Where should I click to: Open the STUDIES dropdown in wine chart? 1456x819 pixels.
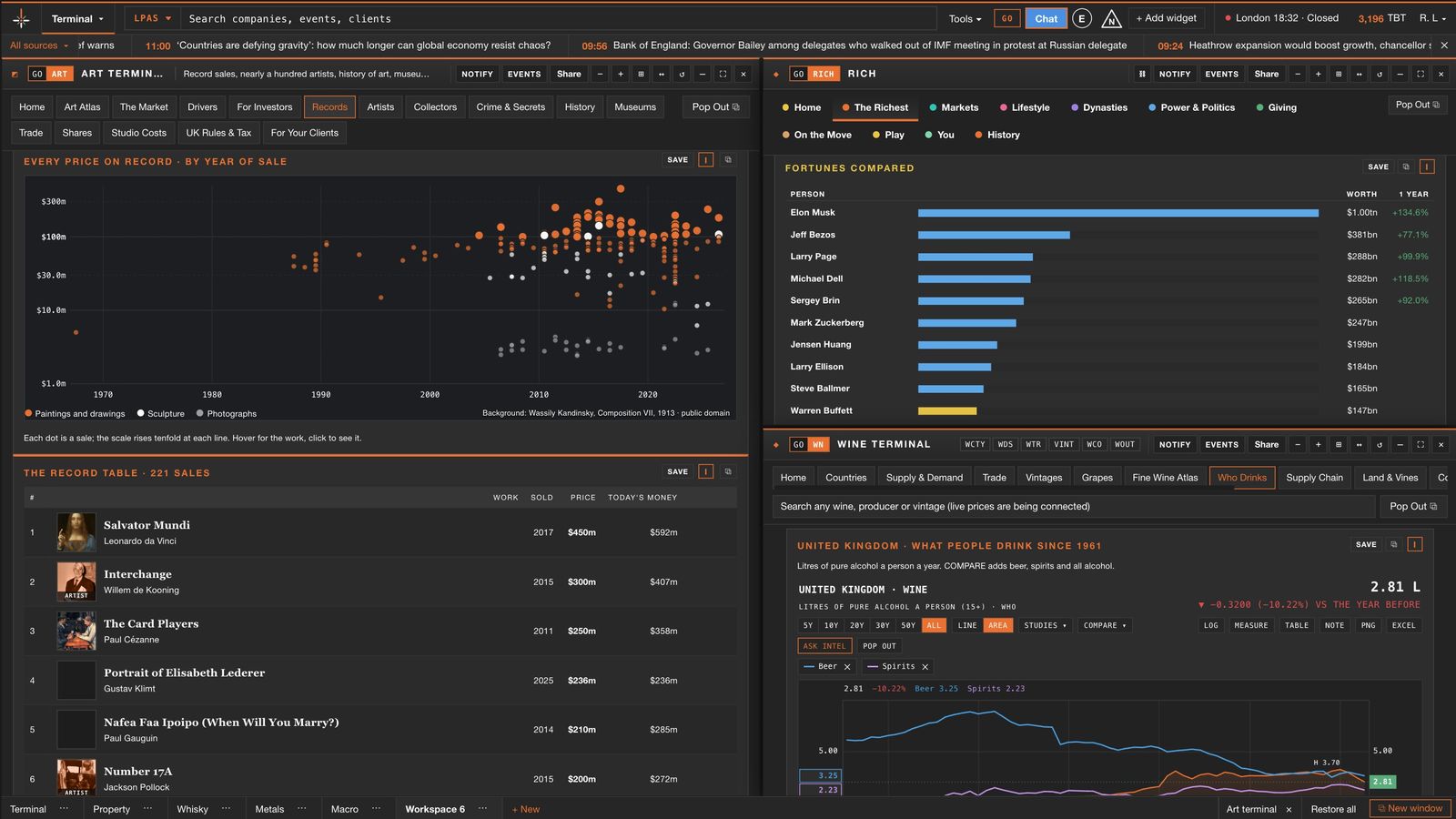coord(1045,625)
